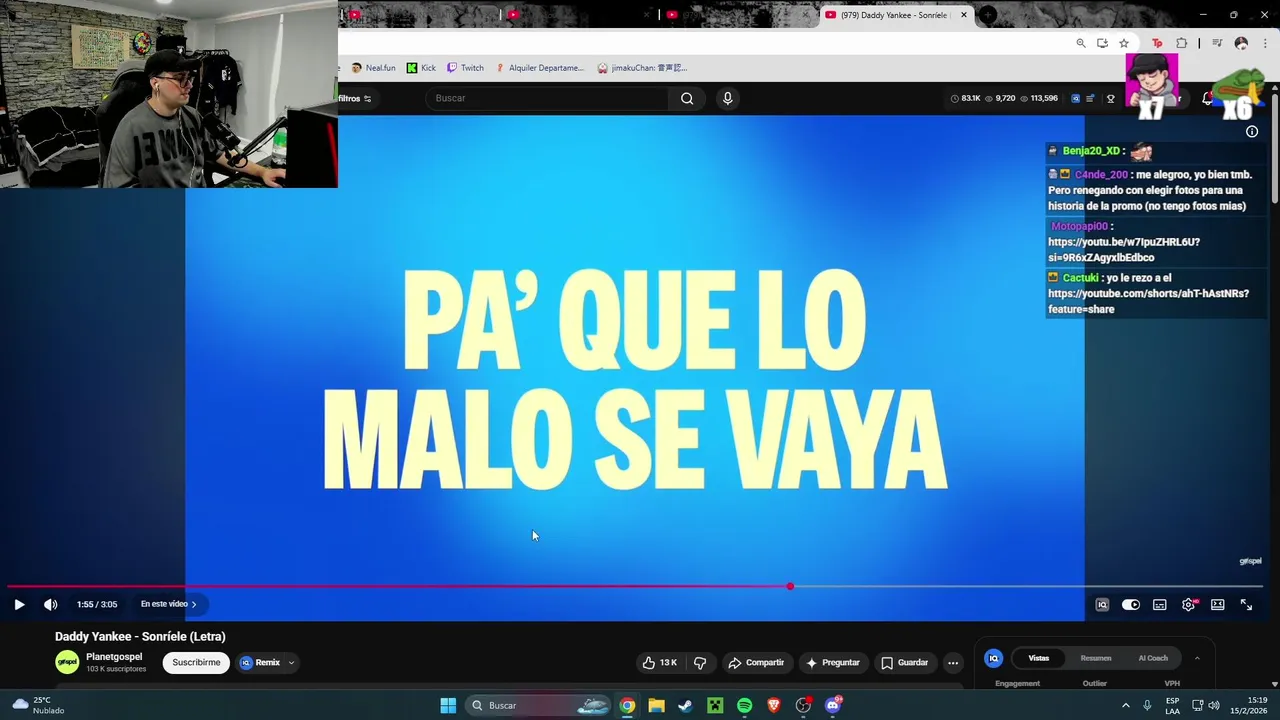Click the search magnifier button
Image resolution: width=1280 pixels, height=720 pixels.
point(687,98)
